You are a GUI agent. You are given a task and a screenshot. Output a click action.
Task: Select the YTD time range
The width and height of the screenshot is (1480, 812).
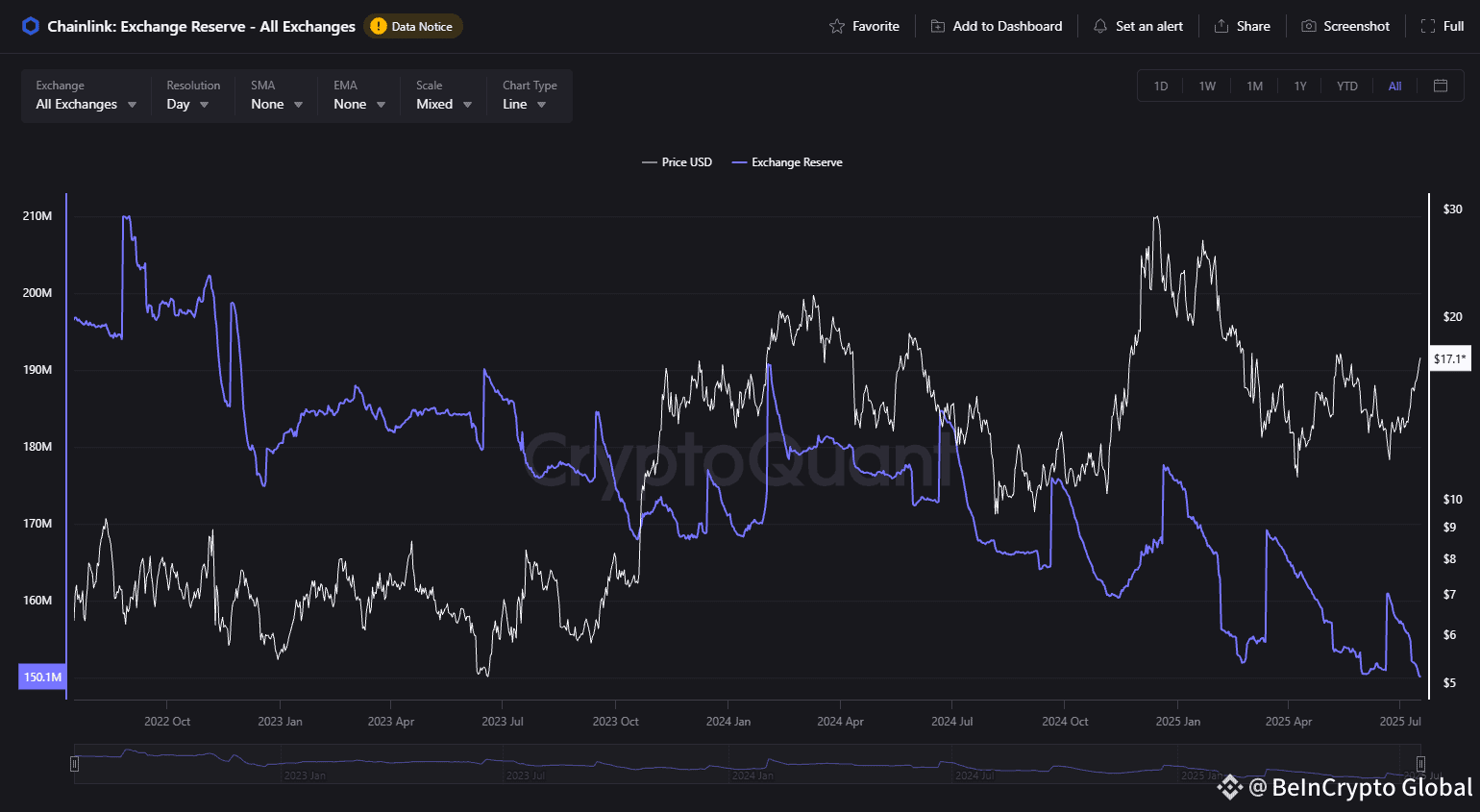pos(1347,86)
